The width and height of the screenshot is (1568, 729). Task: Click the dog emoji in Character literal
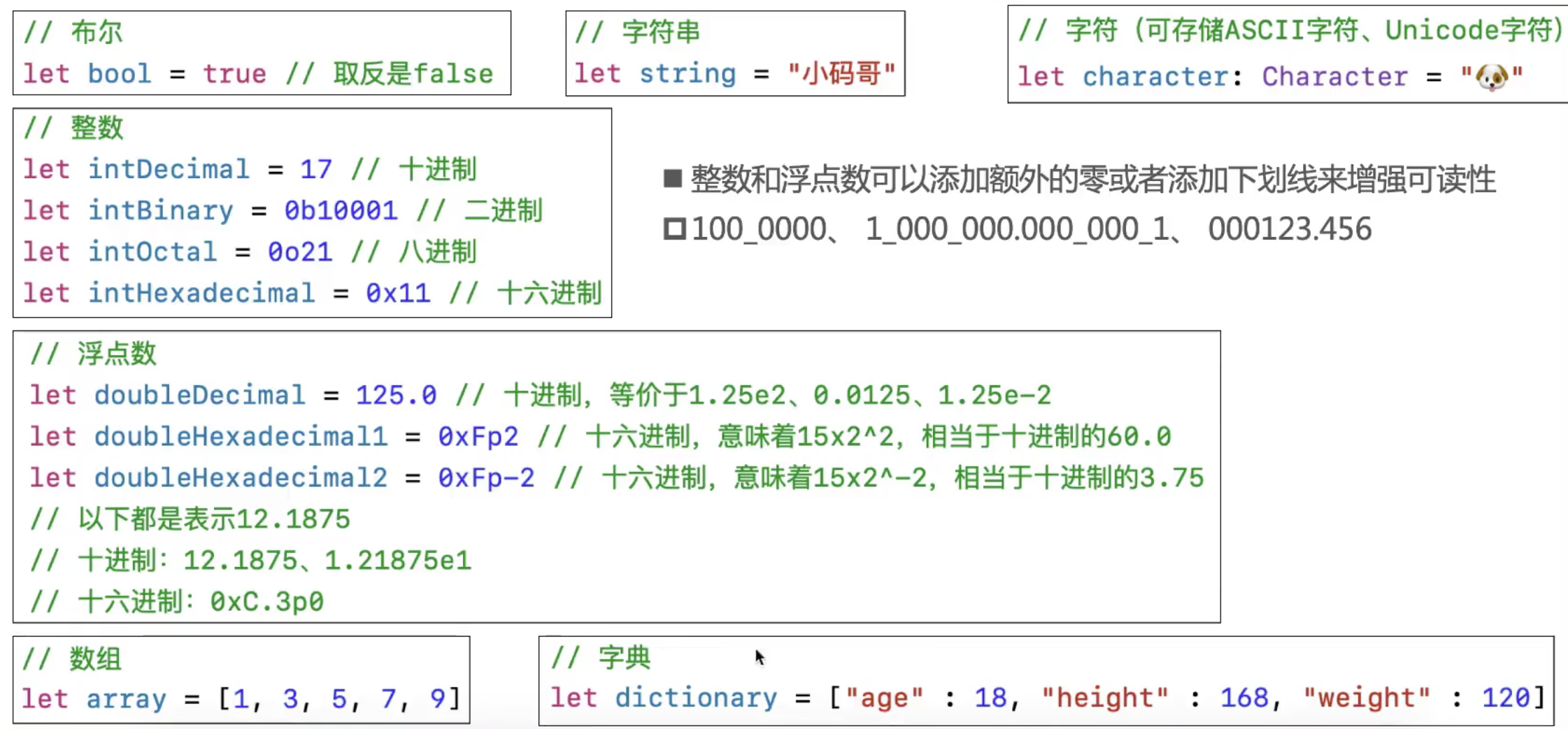click(x=1492, y=77)
